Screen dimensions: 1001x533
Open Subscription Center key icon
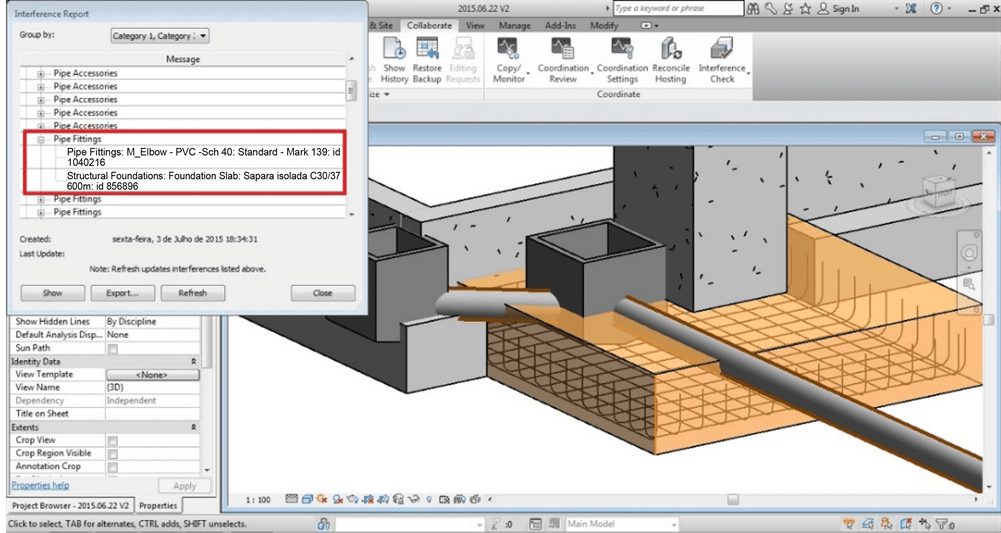(x=771, y=8)
